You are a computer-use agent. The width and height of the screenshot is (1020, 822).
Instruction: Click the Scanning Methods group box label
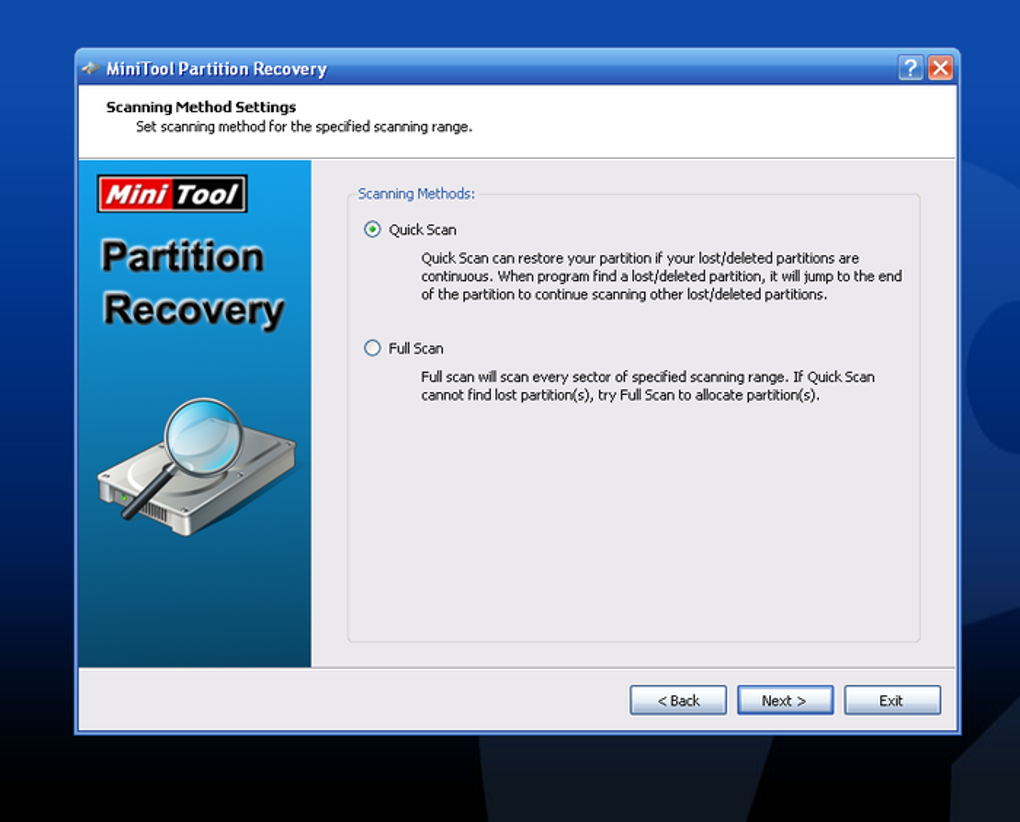coord(415,193)
